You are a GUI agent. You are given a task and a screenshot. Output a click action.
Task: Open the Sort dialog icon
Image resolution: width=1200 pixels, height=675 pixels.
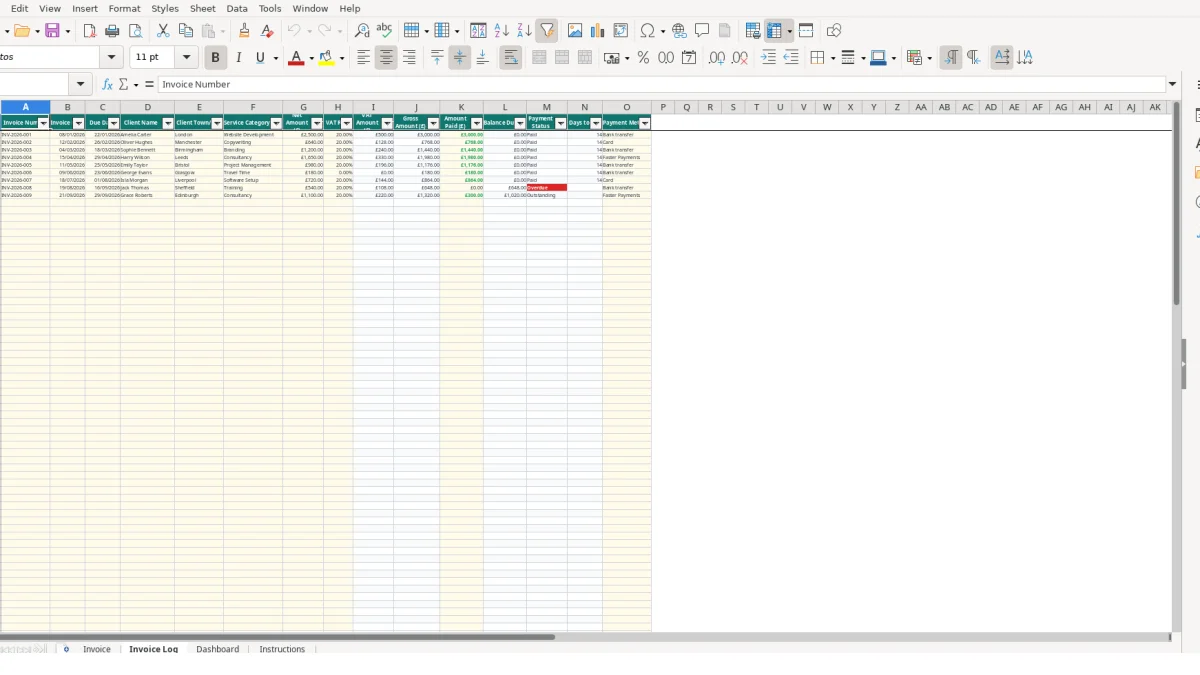tap(478, 31)
